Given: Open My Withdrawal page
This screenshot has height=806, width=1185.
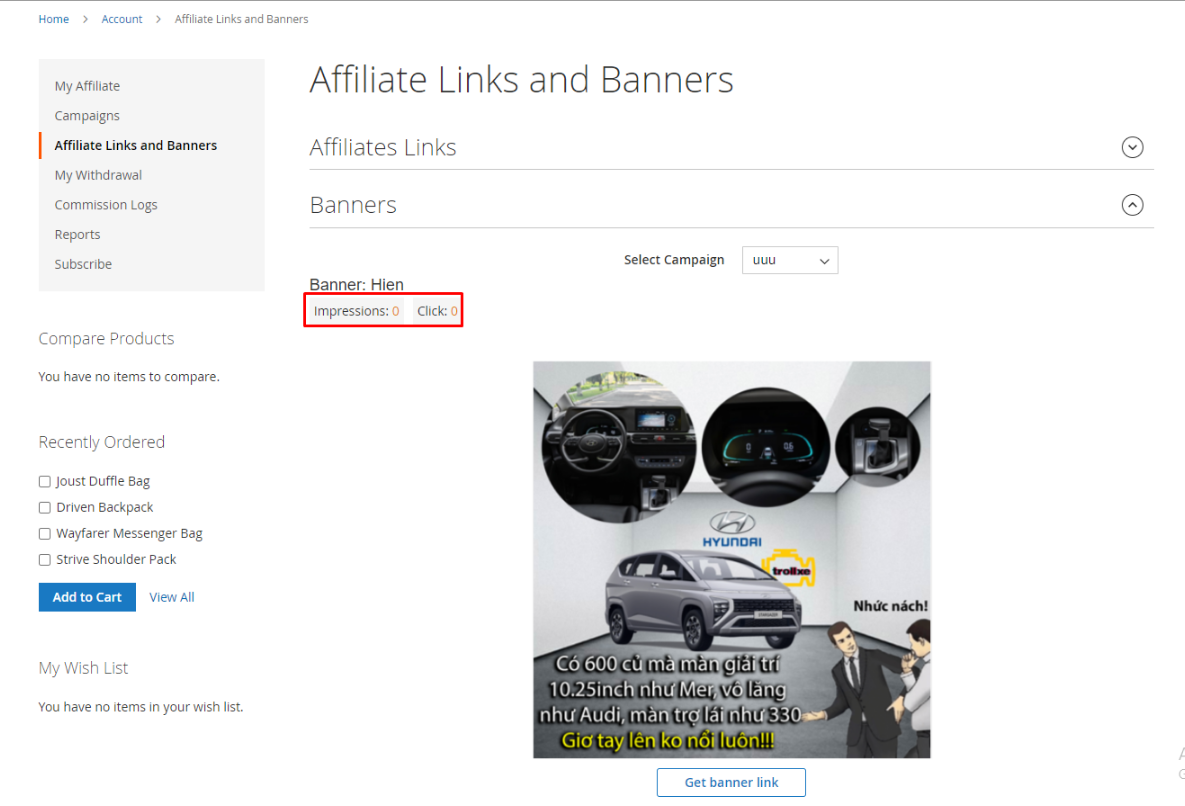Looking at the screenshot, I should coord(98,175).
